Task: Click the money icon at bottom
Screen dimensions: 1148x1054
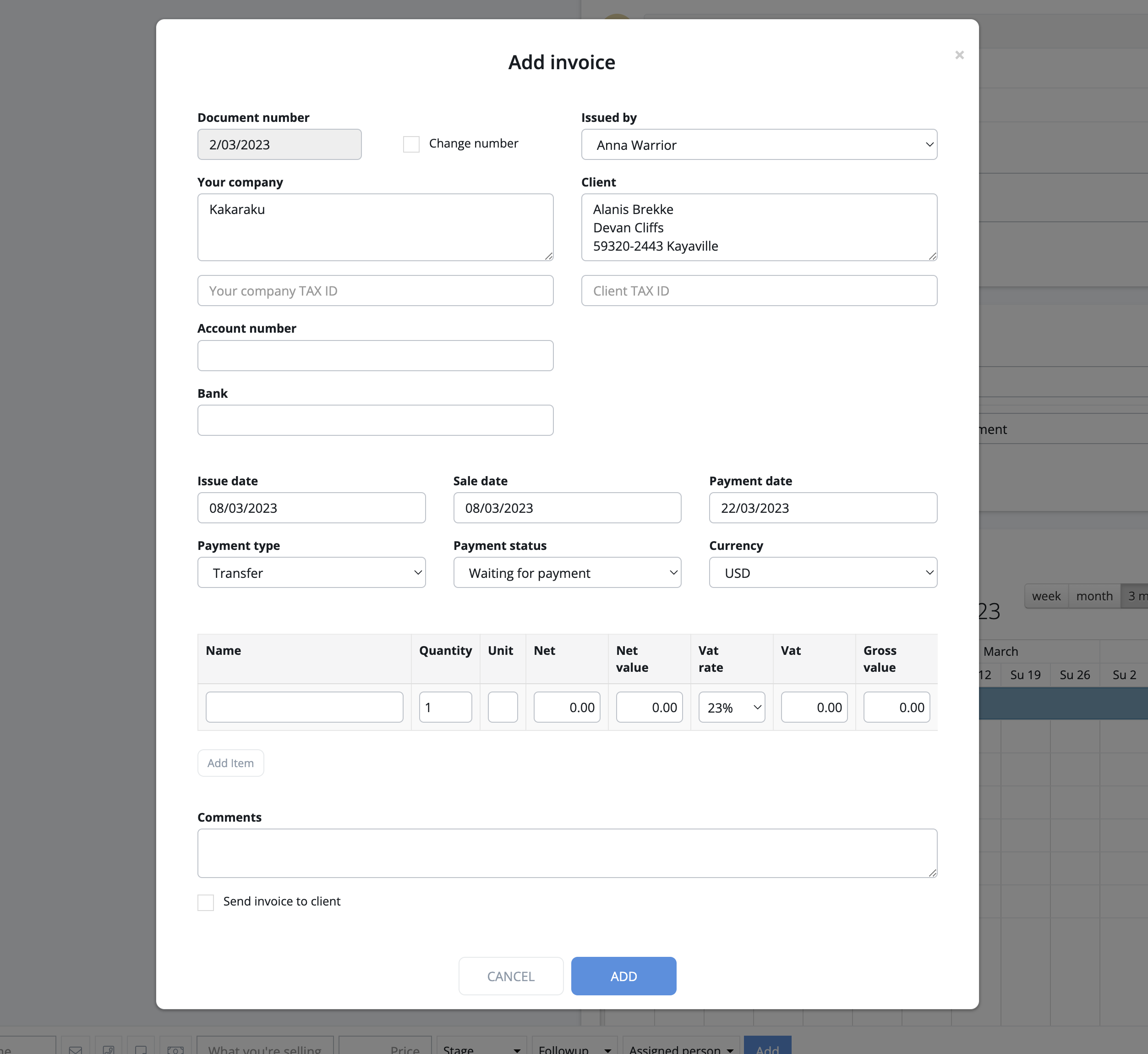Action: tap(175, 1049)
